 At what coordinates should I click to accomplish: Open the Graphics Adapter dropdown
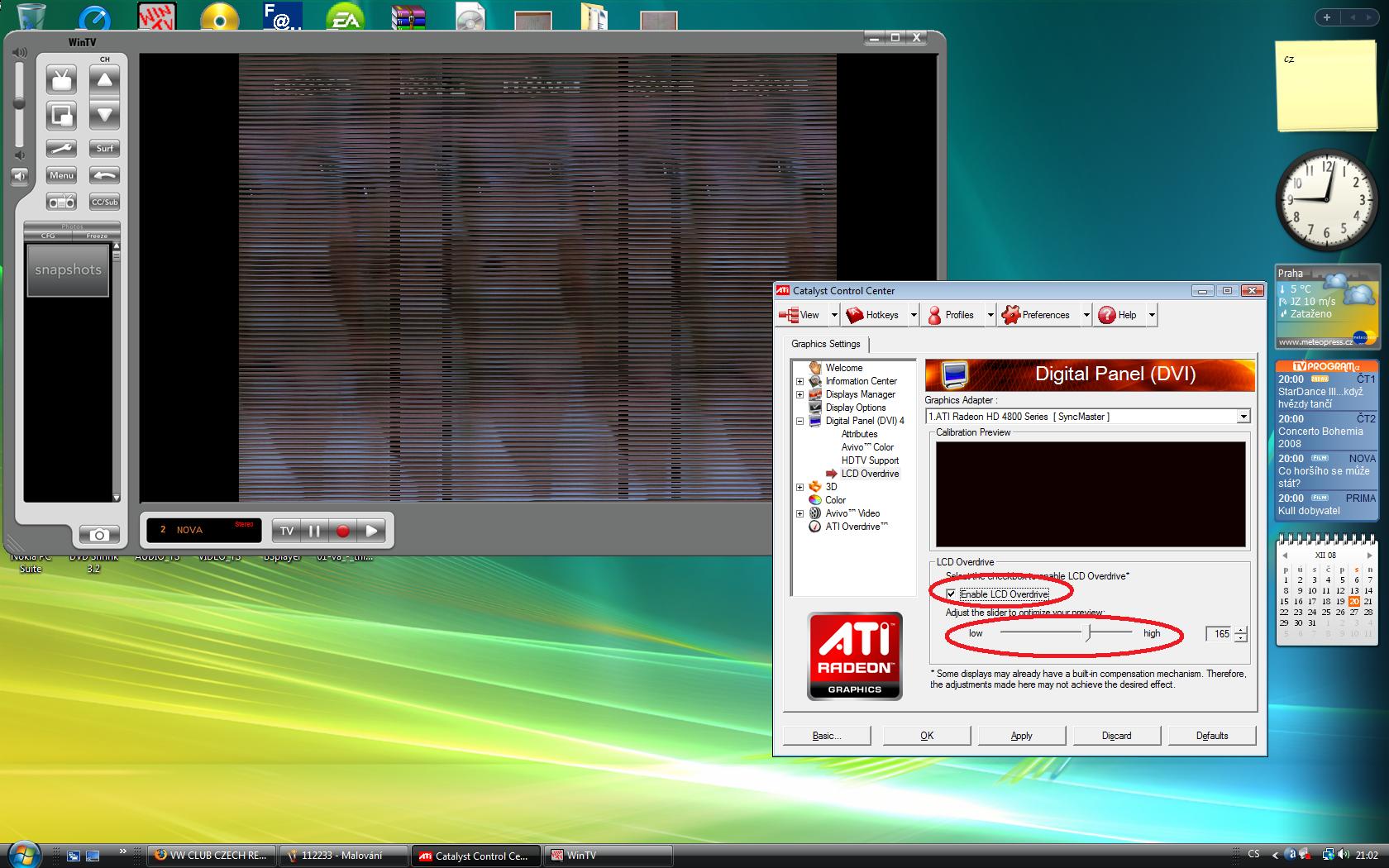1243,417
